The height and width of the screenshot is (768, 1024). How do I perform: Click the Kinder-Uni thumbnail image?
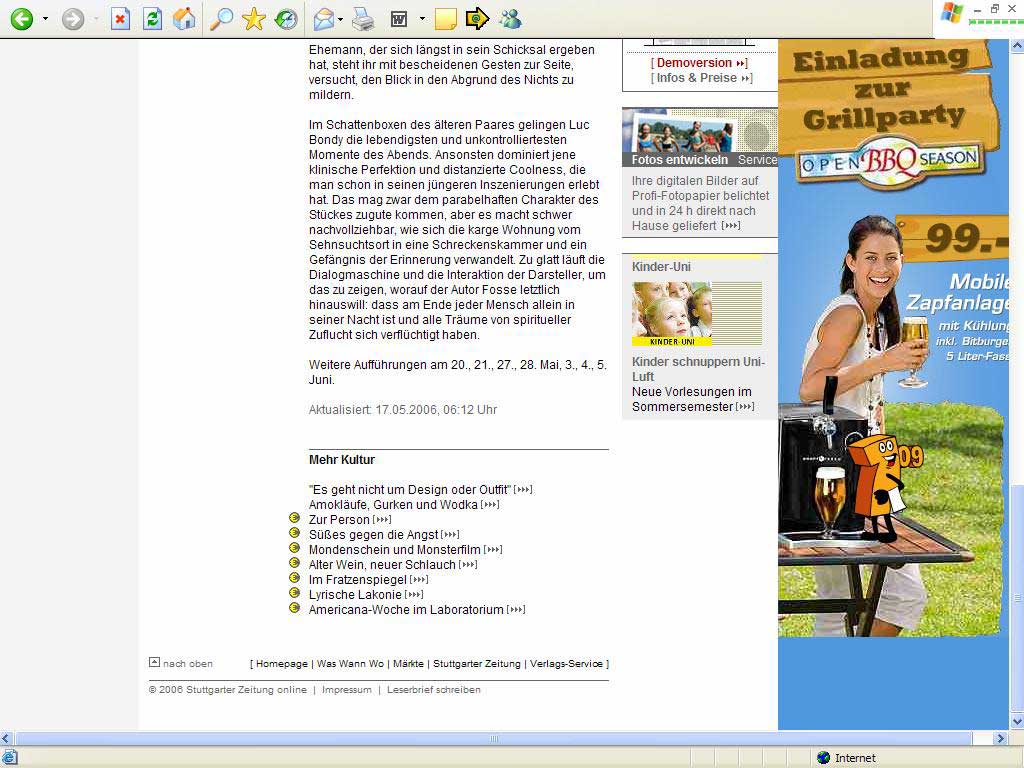coord(672,314)
